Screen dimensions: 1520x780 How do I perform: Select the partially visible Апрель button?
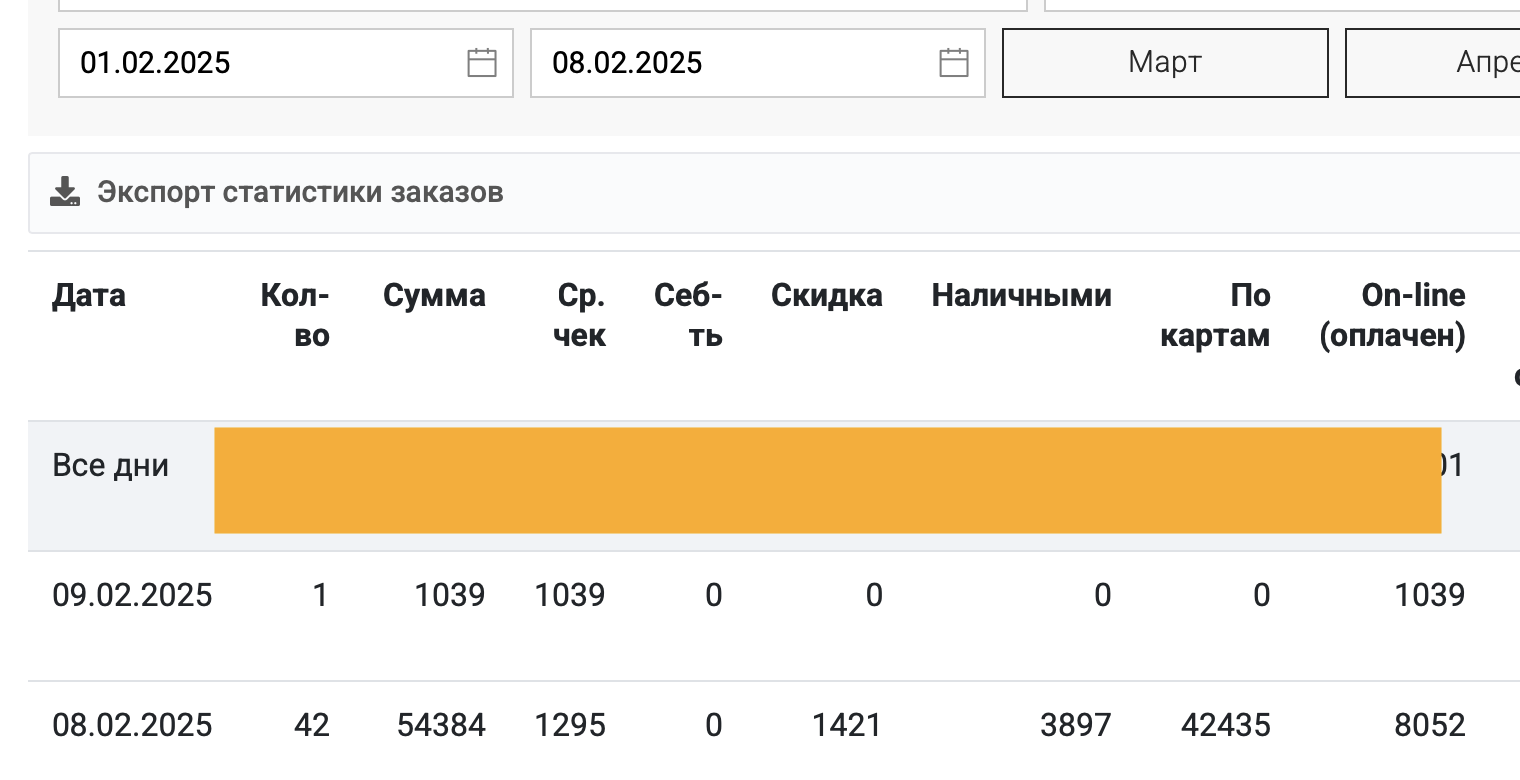pyautogui.click(x=1433, y=63)
